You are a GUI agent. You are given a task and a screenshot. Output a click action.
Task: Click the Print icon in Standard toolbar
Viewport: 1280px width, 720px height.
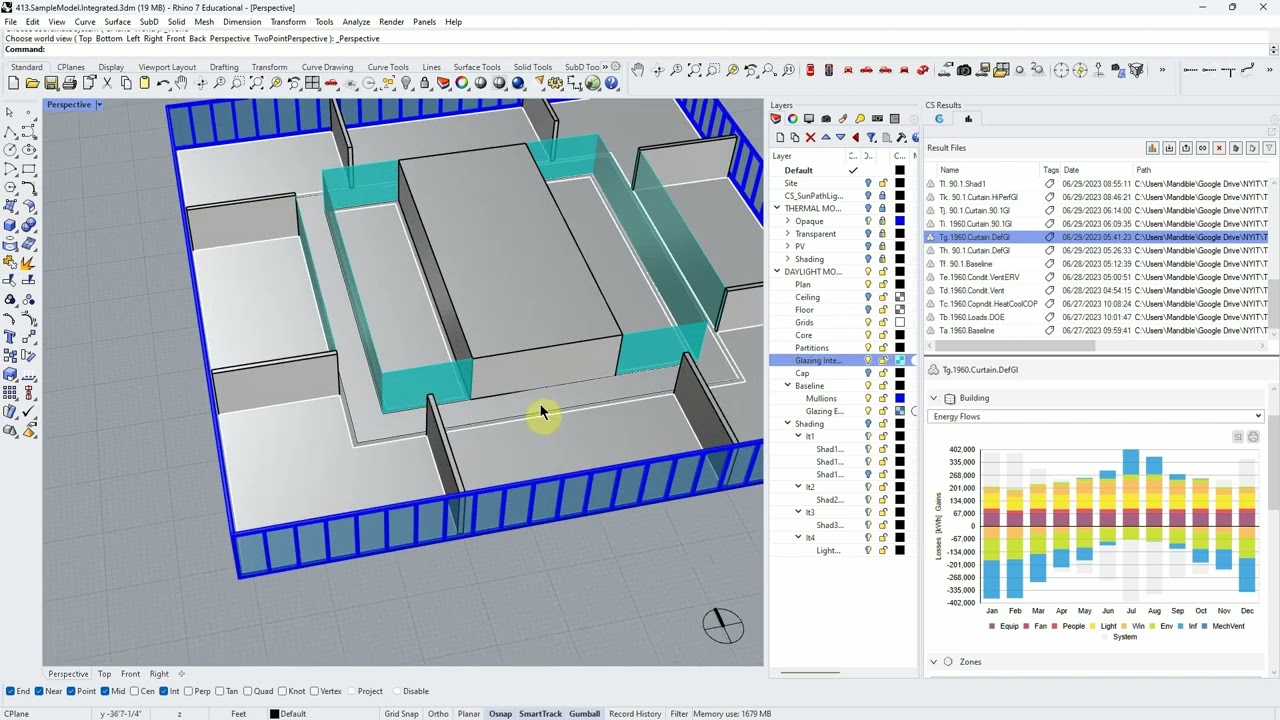tap(69, 83)
